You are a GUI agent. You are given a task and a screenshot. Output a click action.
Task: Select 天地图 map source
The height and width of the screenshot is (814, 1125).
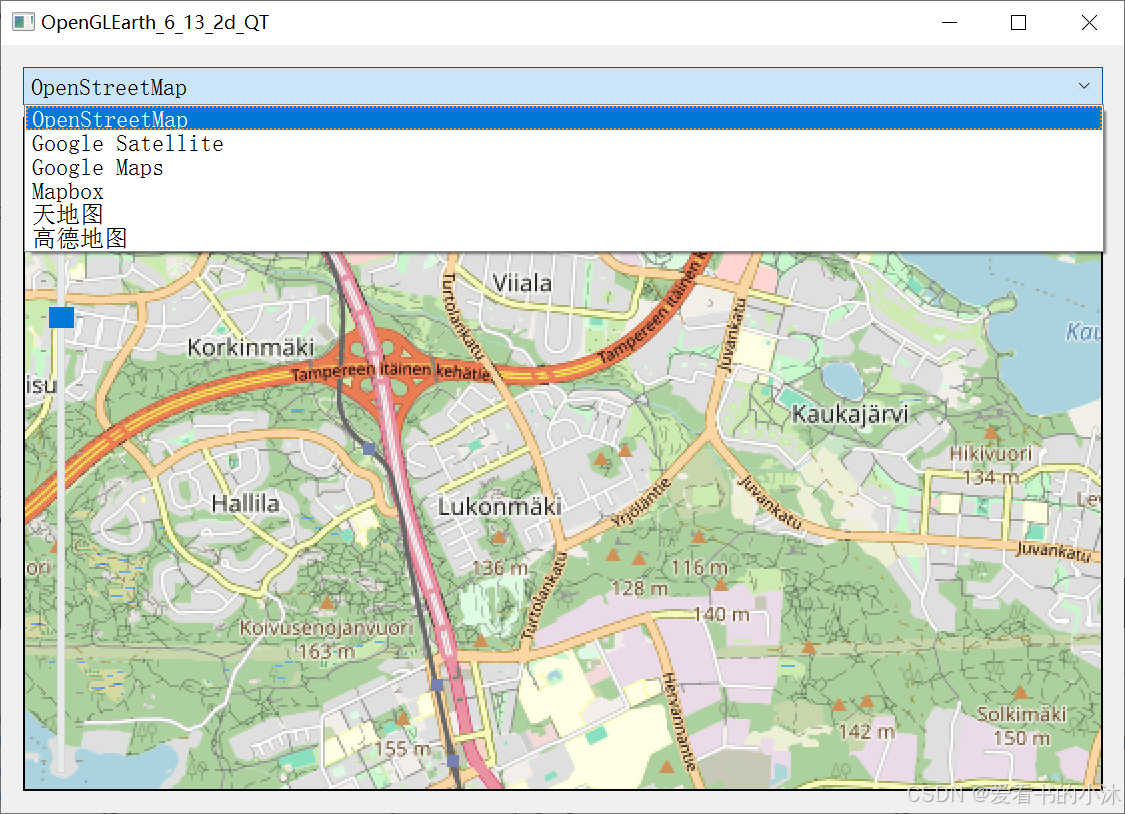coord(563,214)
